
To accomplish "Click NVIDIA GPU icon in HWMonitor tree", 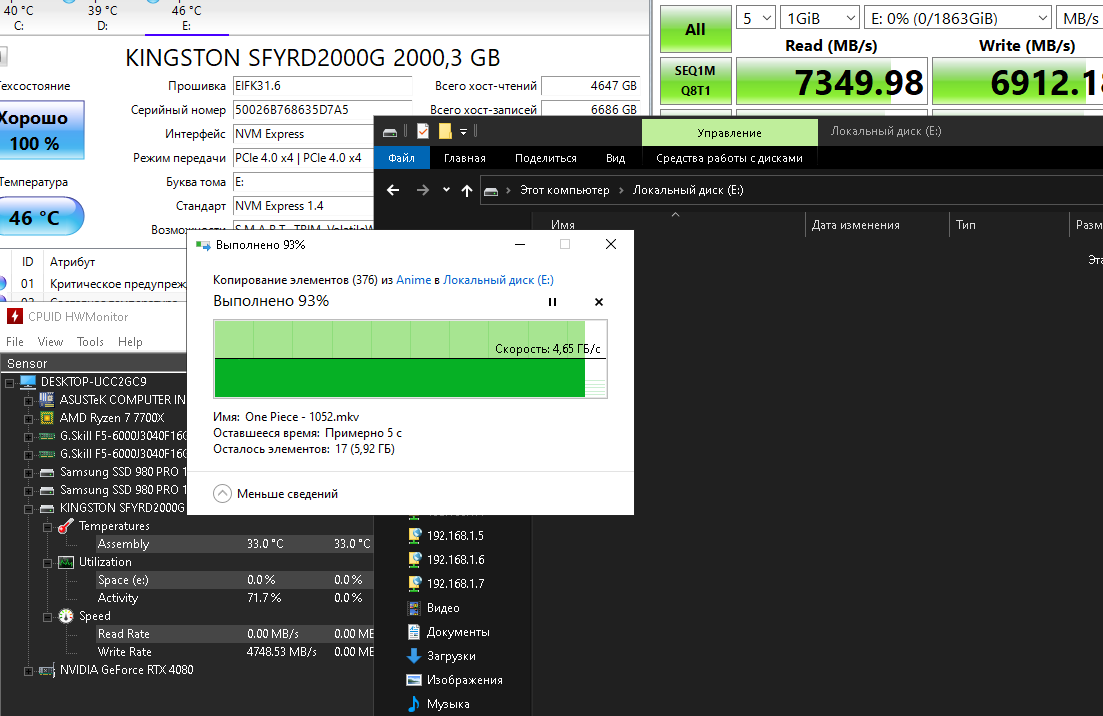I will 47,670.
